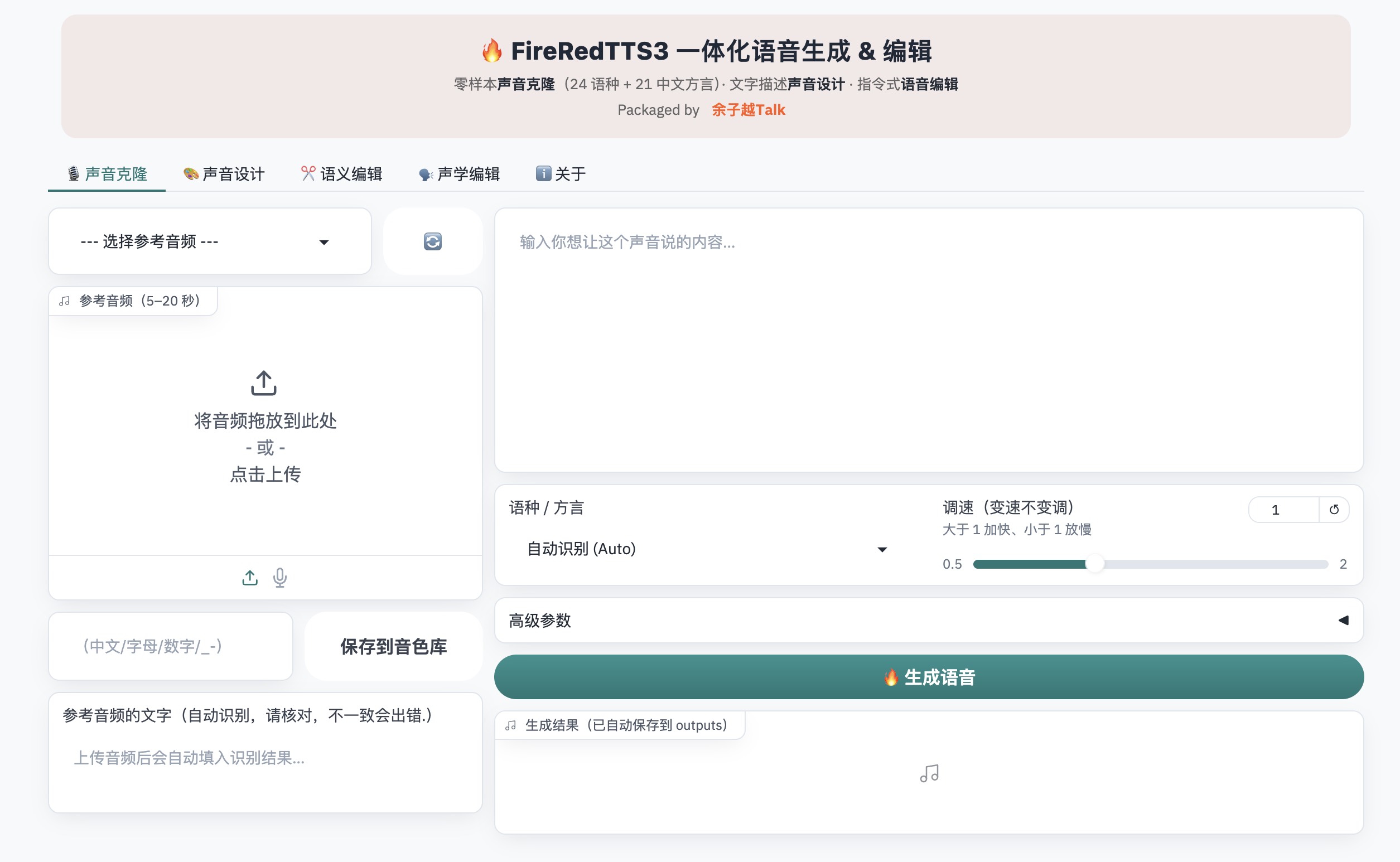The width and height of the screenshot is (1400, 862).
Task: Open the 声学编辑 tab
Action: pos(459,174)
